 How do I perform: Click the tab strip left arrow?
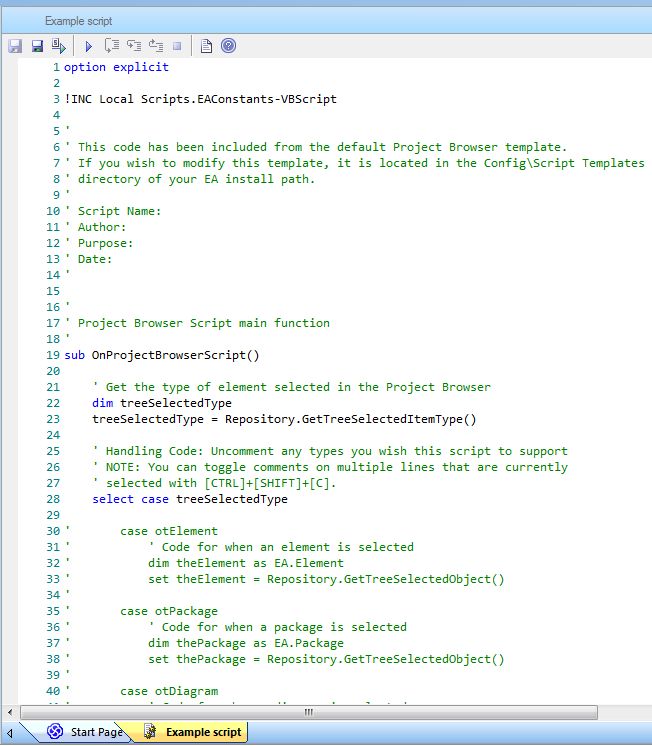pos(10,733)
